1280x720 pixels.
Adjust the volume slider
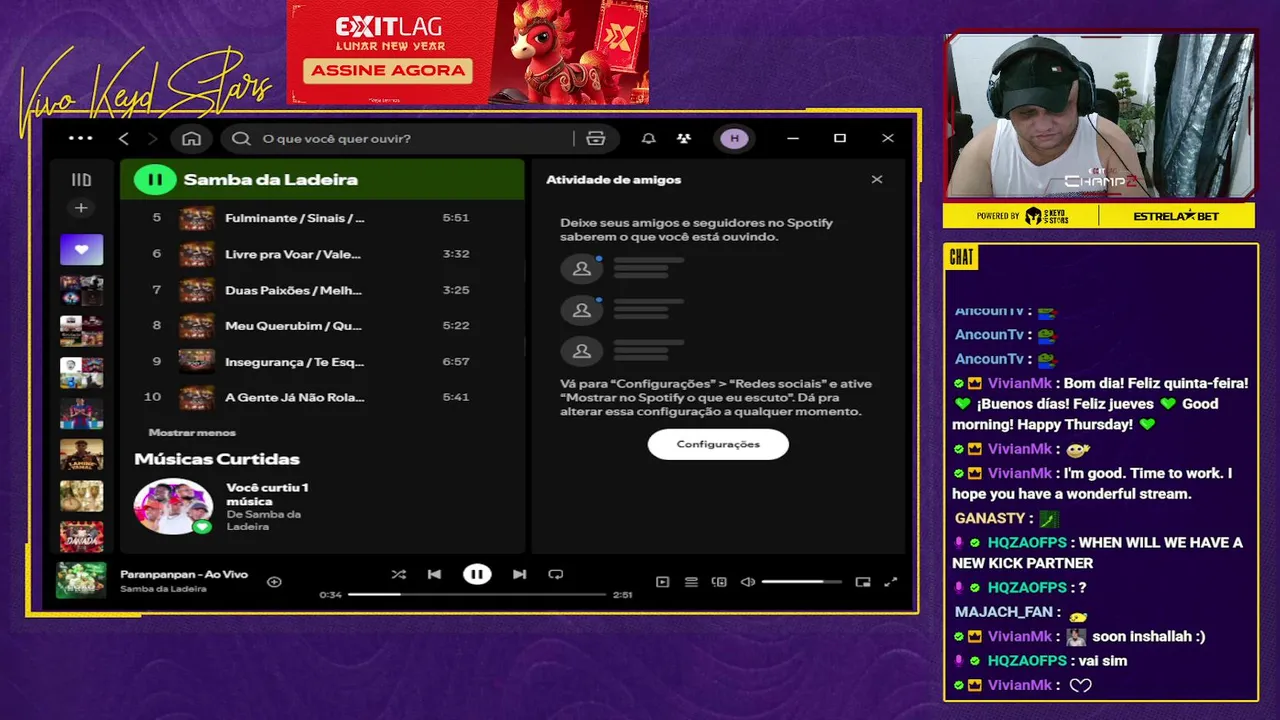[802, 582]
